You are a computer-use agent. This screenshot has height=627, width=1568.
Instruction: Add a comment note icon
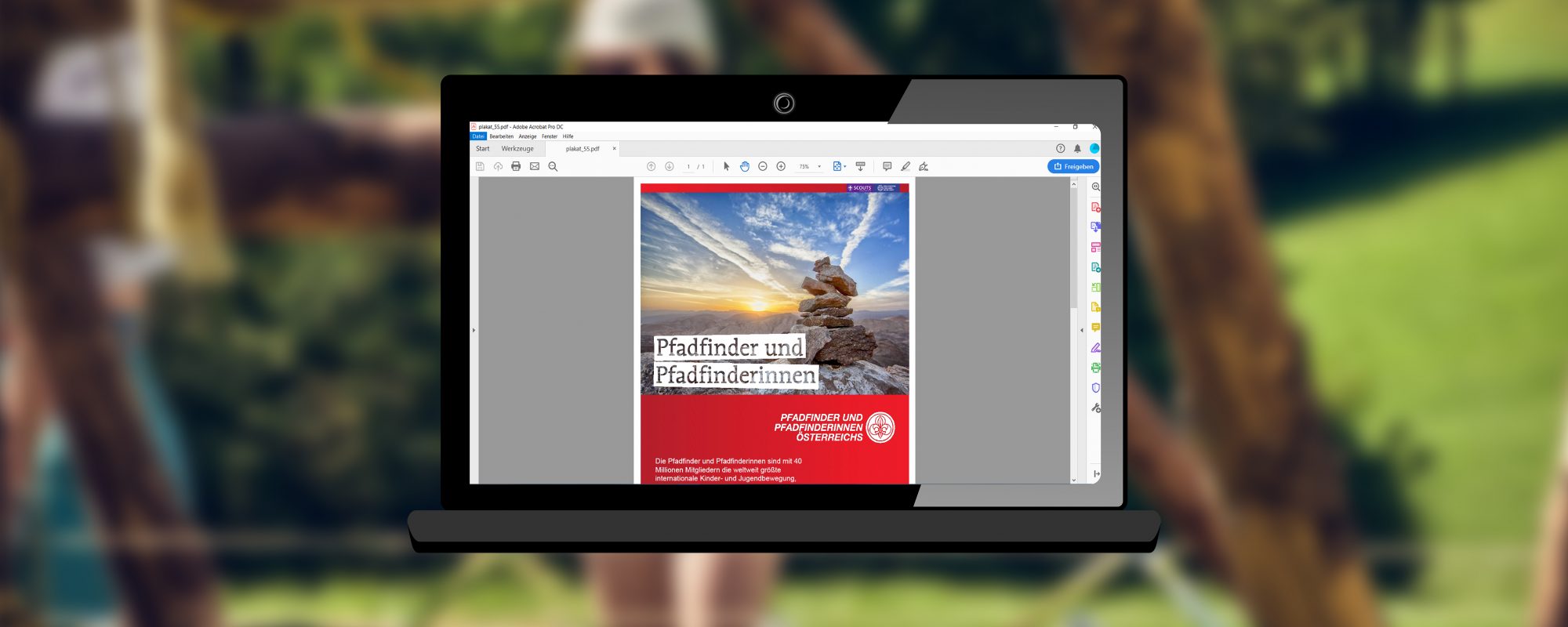click(x=887, y=166)
